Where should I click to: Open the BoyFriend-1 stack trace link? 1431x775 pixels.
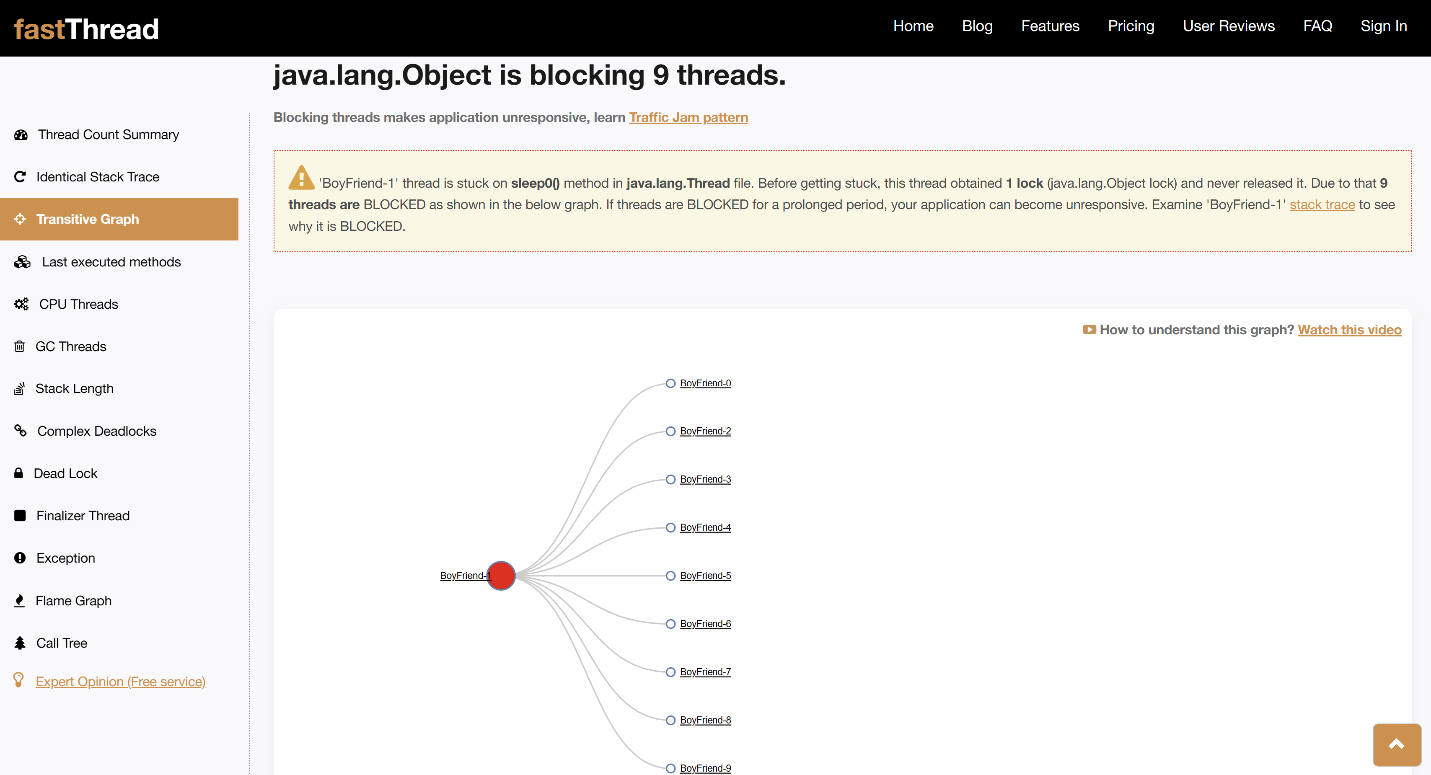[1322, 205]
